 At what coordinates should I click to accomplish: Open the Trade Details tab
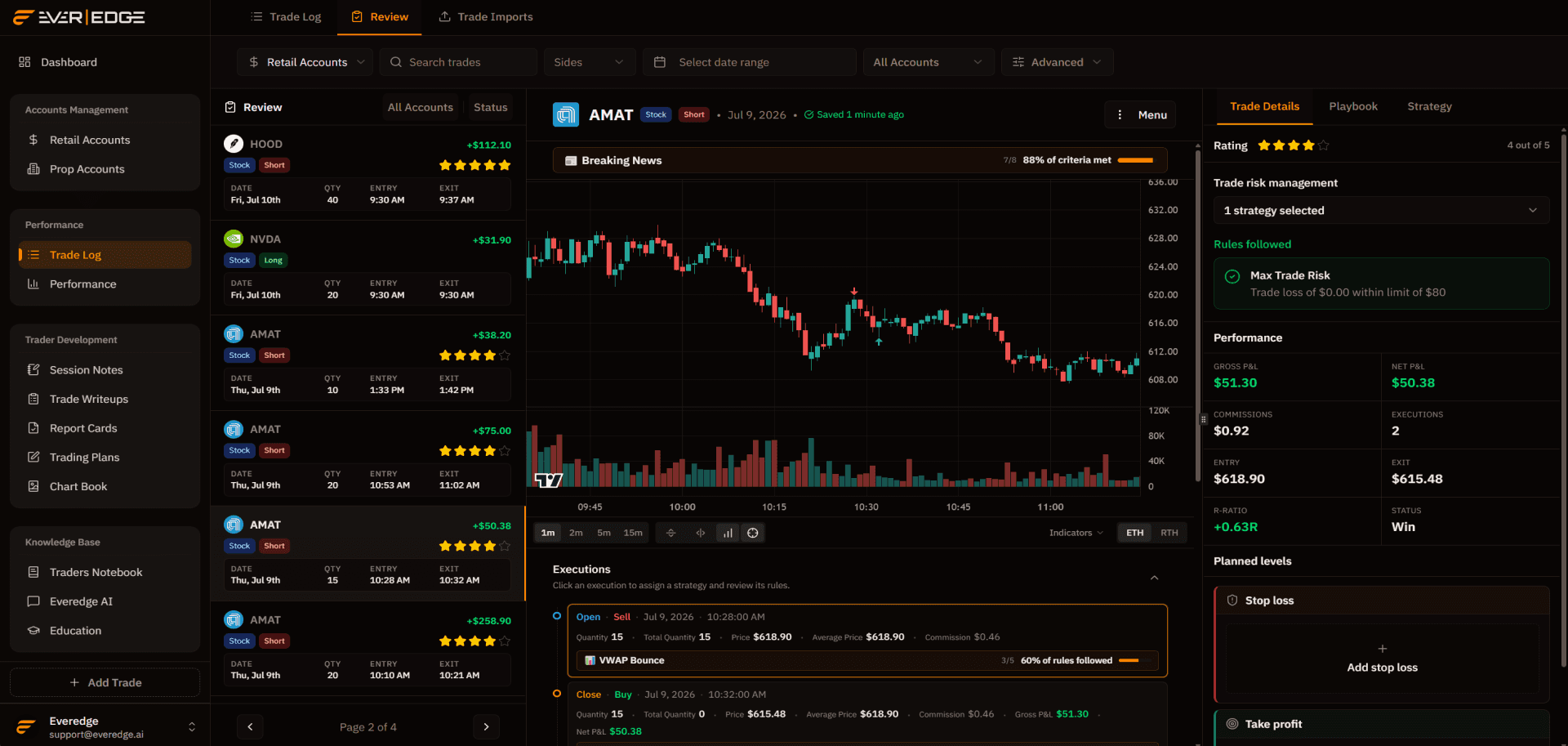click(1264, 106)
